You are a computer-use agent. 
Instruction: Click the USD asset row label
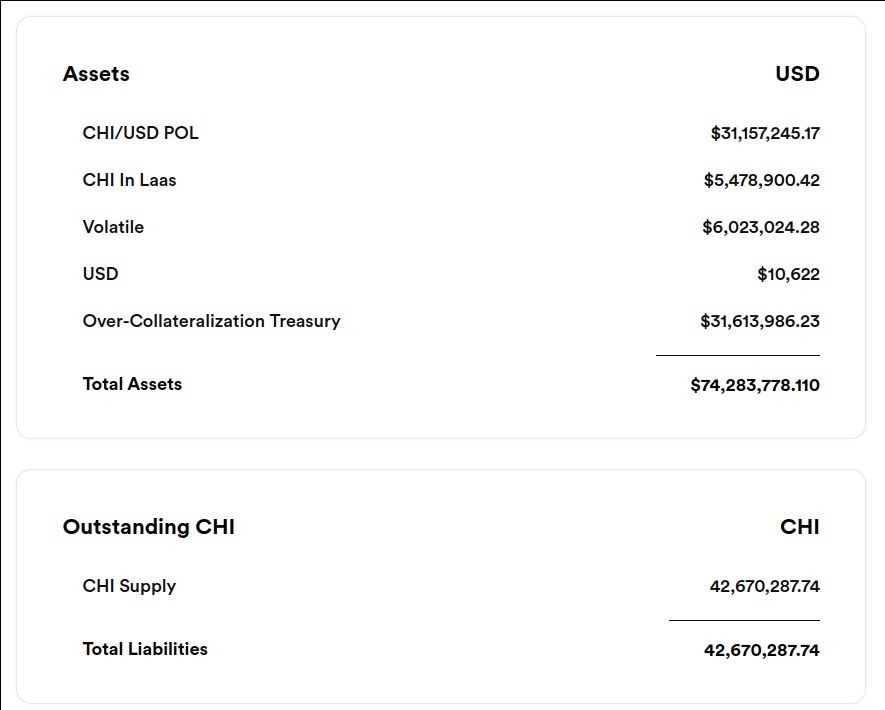(x=100, y=274)
